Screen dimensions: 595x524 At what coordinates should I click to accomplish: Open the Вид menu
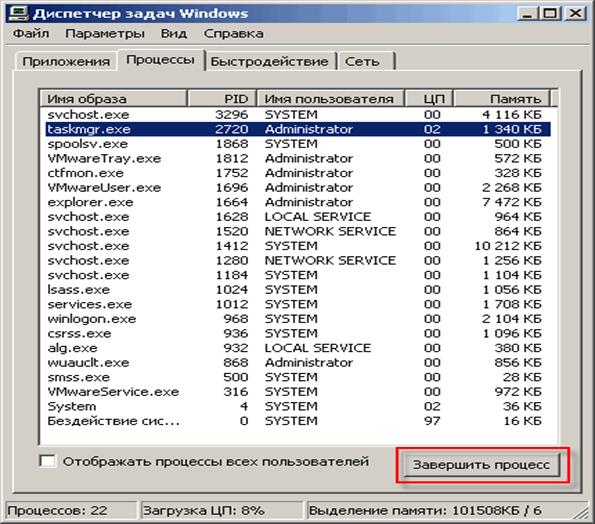click(173, 33)
